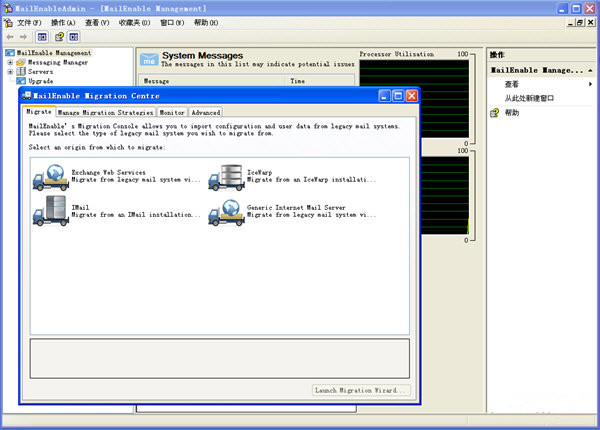Select the Exchange Web Services truck icon
This screenshot has width=600, height=430.
pyautogui.click(x=51, y=177)
